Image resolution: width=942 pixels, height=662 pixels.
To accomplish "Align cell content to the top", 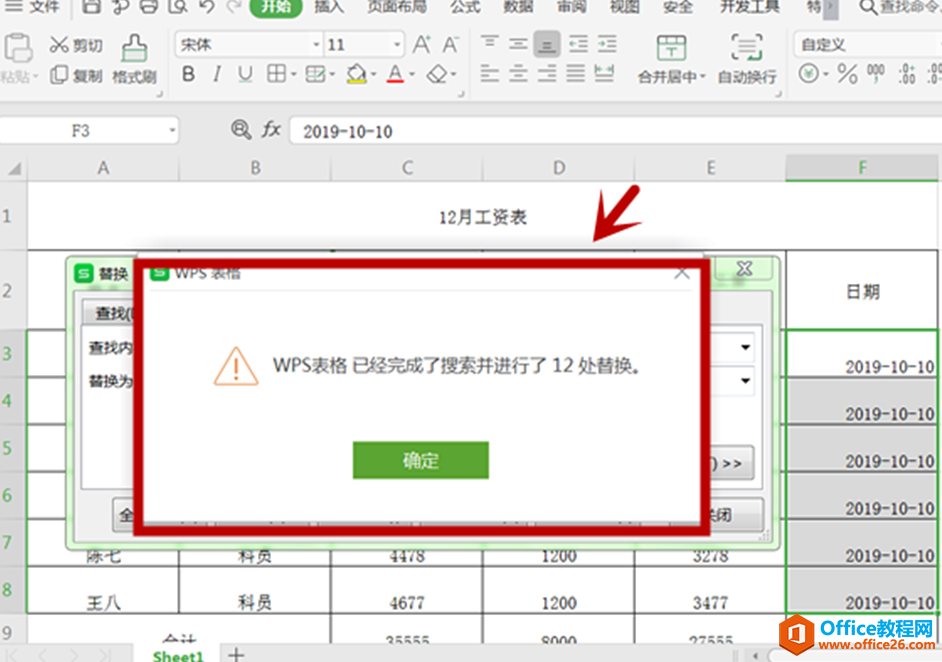I will pyautogui.click(x=490, y=44).
